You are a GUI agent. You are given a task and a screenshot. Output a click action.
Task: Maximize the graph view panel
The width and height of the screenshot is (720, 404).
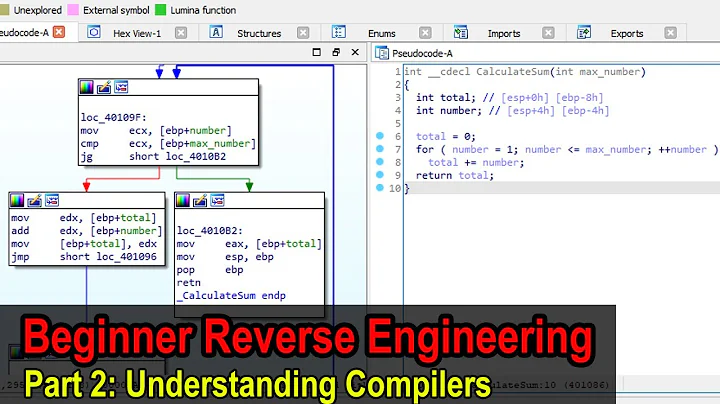click(x=316, y=52)
